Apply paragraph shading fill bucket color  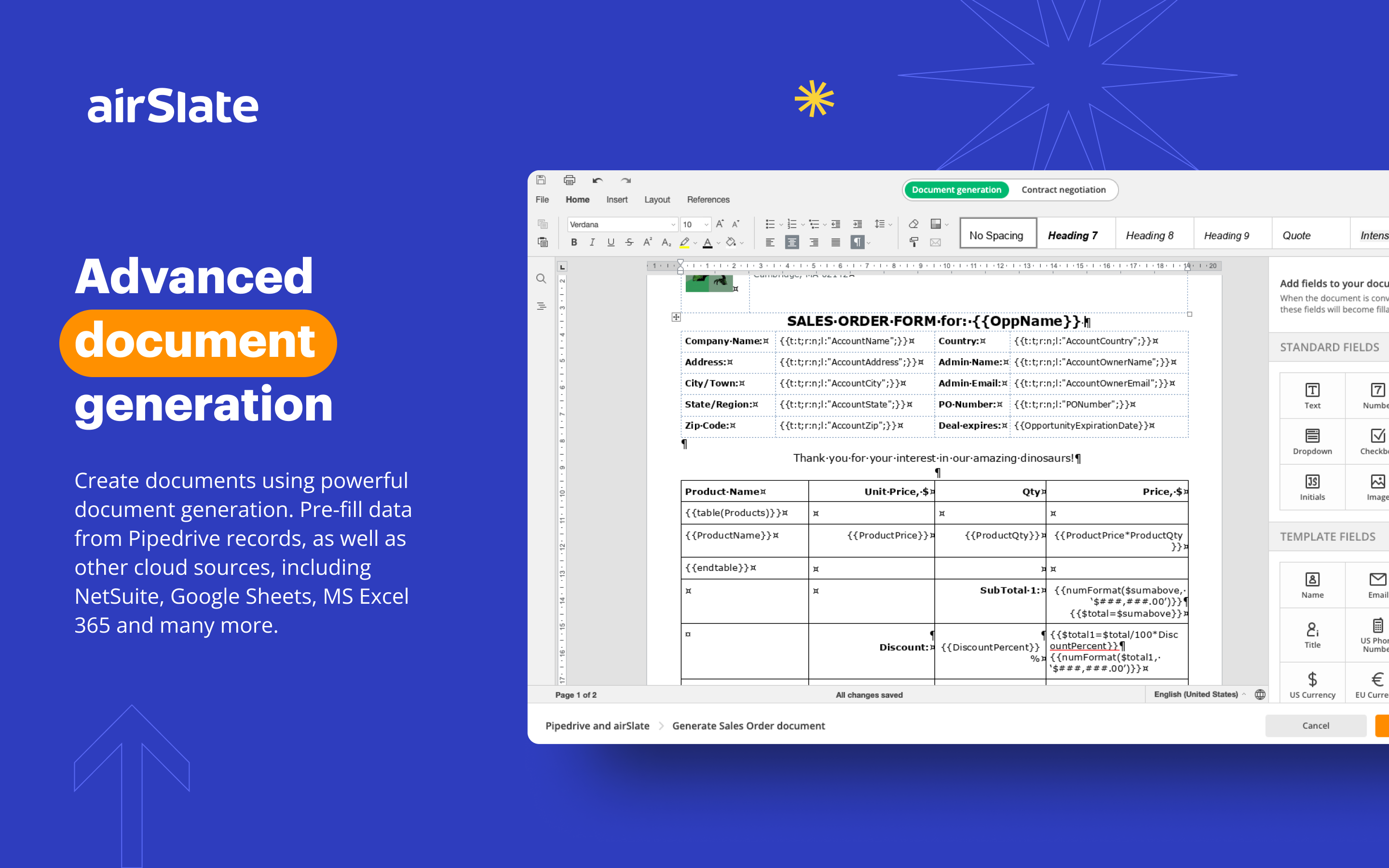click(x=731, y=242)
